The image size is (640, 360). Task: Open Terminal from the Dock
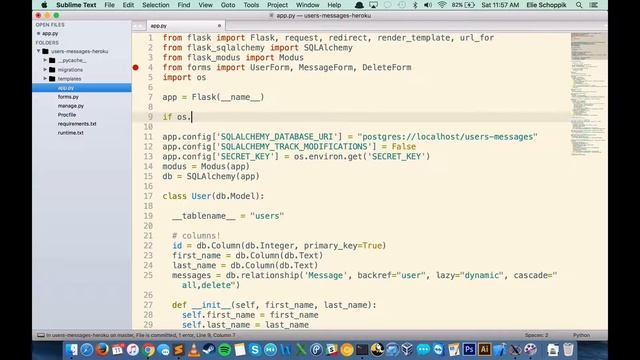click(x=362, y=350)
